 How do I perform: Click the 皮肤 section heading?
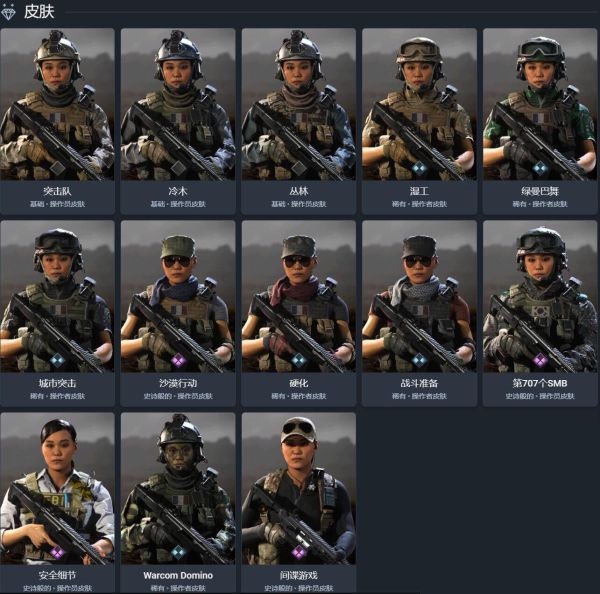tap(39, 11)
